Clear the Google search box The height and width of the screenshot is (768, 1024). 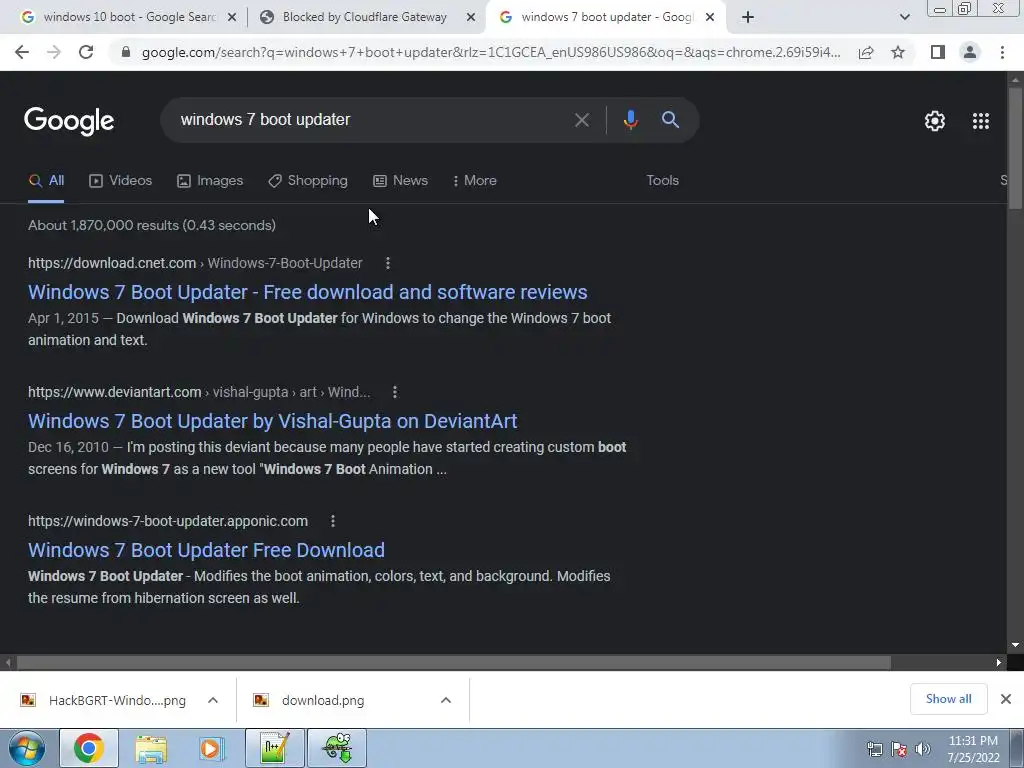pyautogui.click(x=581, y=120)
